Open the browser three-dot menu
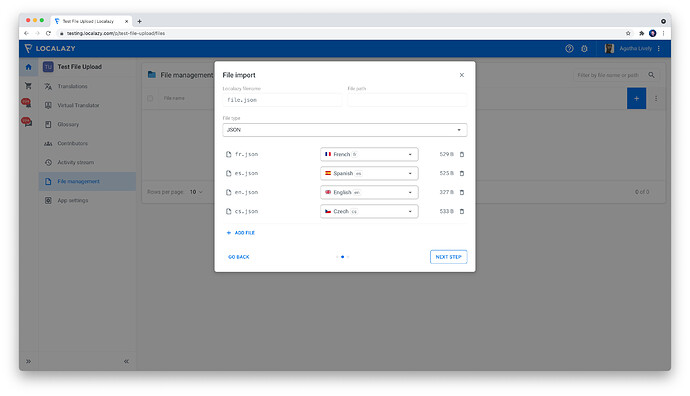Image resolution: width=690 pixels, height=396 pixels. [x=663, y=33]
